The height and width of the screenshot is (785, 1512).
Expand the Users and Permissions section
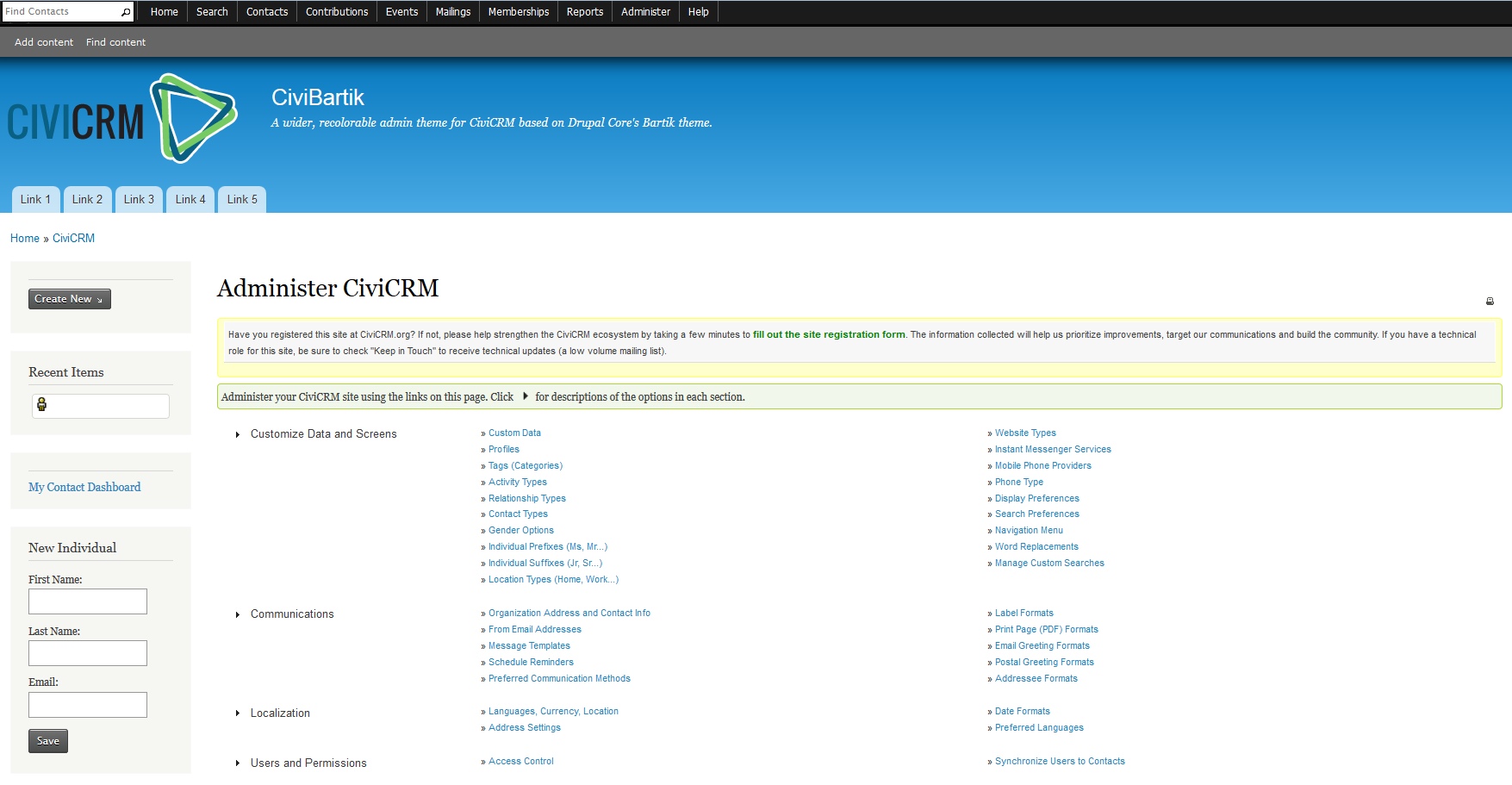pyautogui.click(x=238, y=763)
